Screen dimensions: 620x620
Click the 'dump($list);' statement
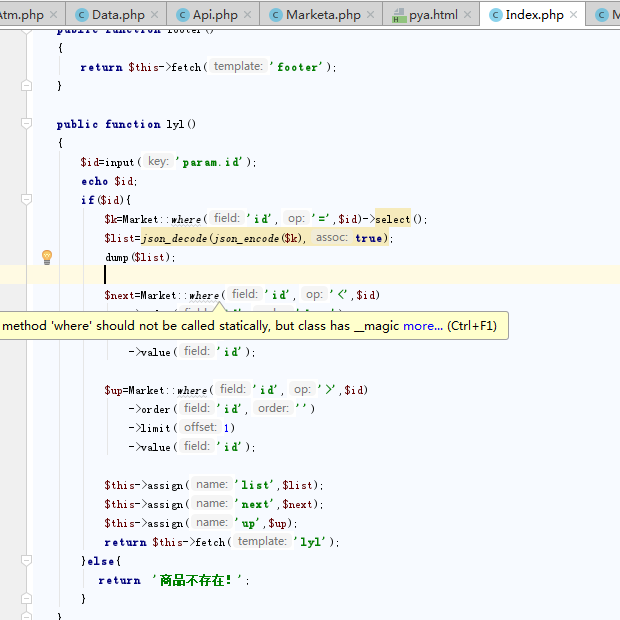pos(140,257)
